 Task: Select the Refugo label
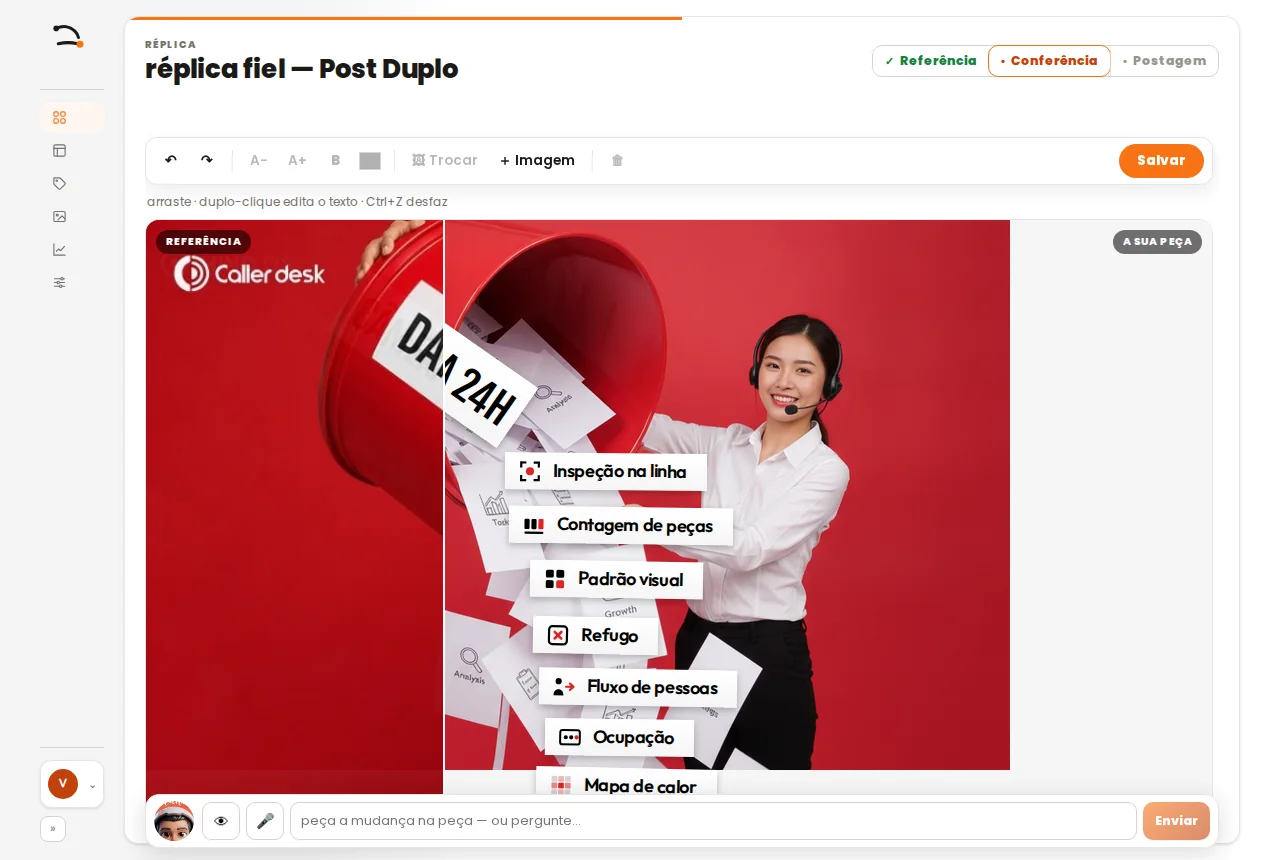tap(596, 636)
